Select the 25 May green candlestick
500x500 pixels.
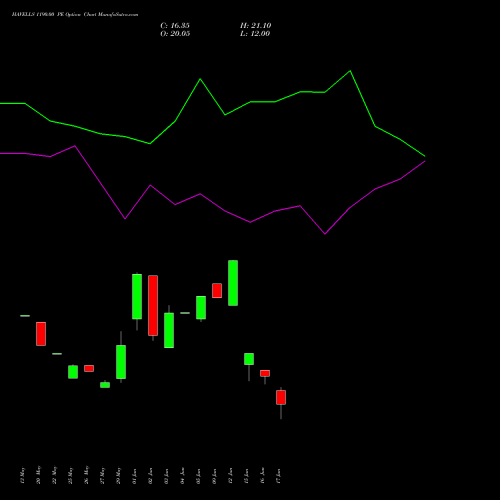coord(73,372)
